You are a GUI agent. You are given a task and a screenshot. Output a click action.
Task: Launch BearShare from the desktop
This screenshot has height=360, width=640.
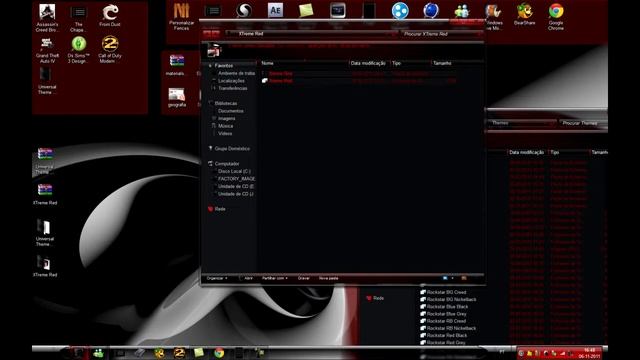point(524,15)
